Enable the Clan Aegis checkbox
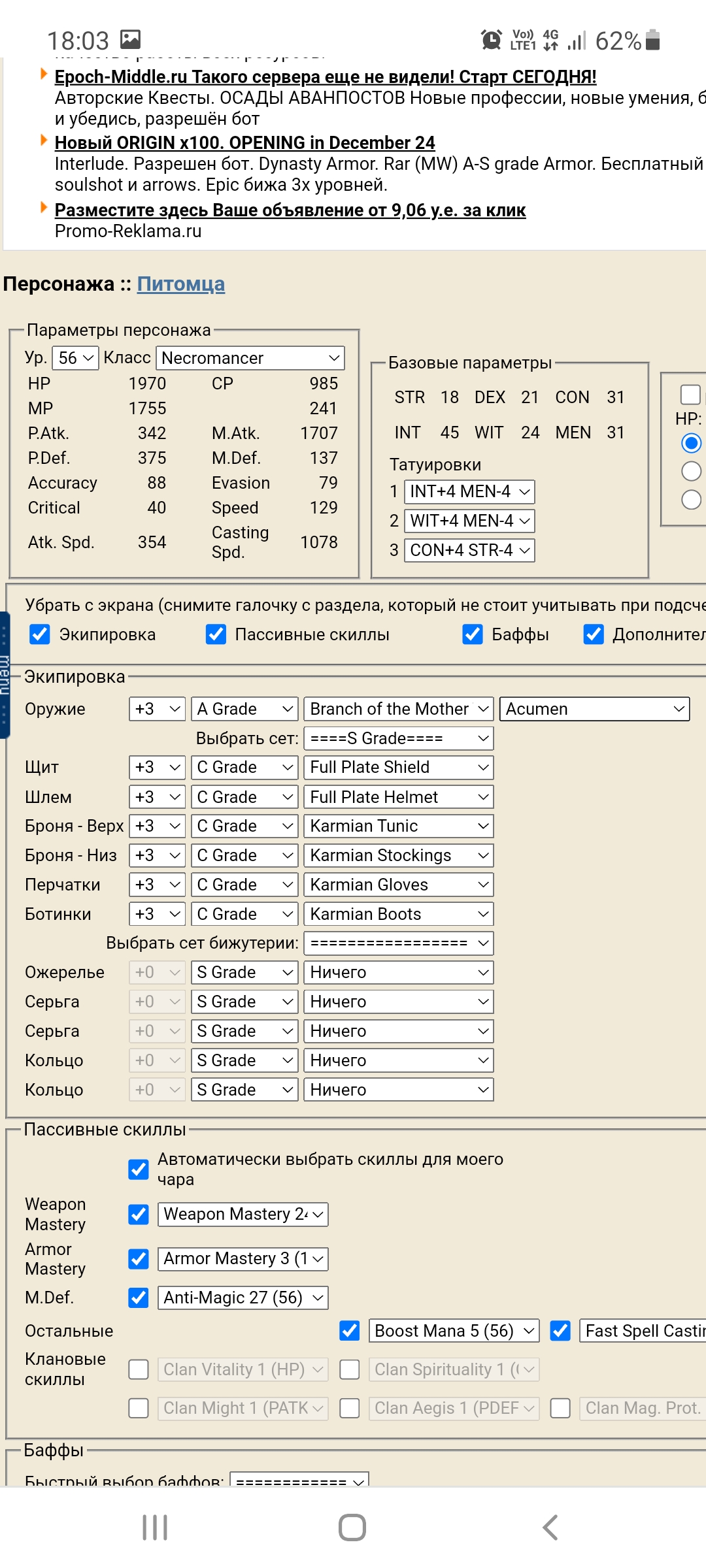This screenshot has width=706, height=1568. point(350,1408)
